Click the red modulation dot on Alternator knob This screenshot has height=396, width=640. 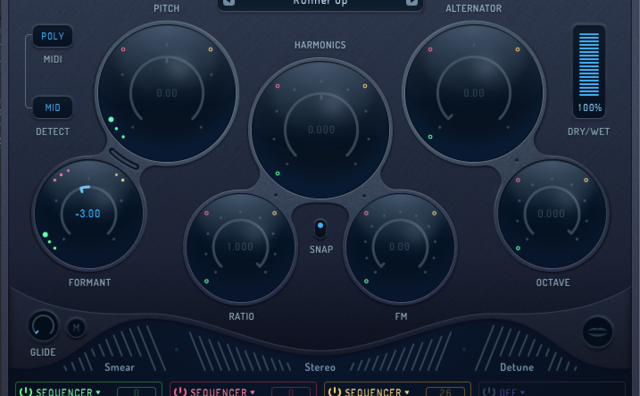430,49
